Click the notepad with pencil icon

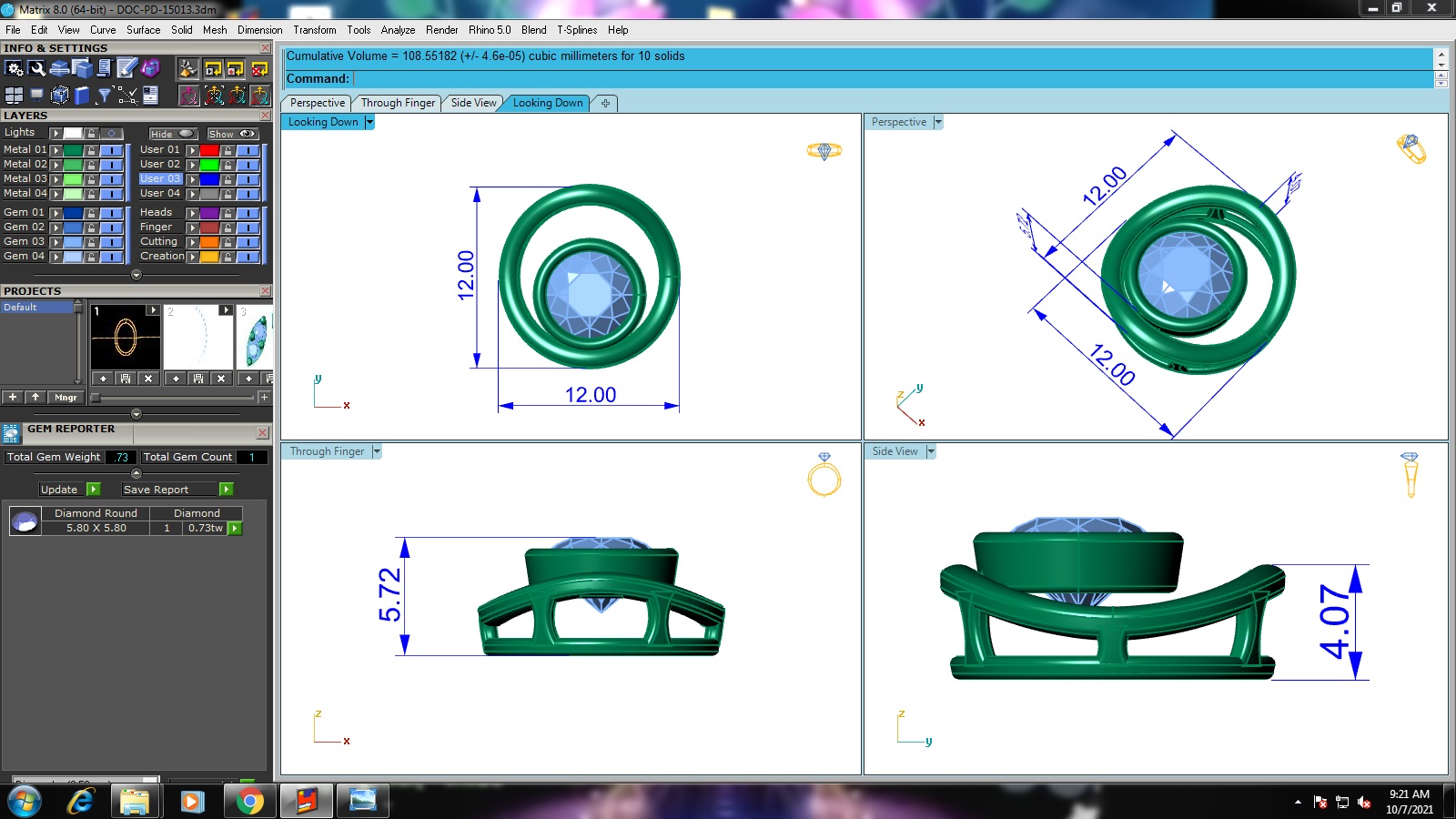click(x=126, y=68)
